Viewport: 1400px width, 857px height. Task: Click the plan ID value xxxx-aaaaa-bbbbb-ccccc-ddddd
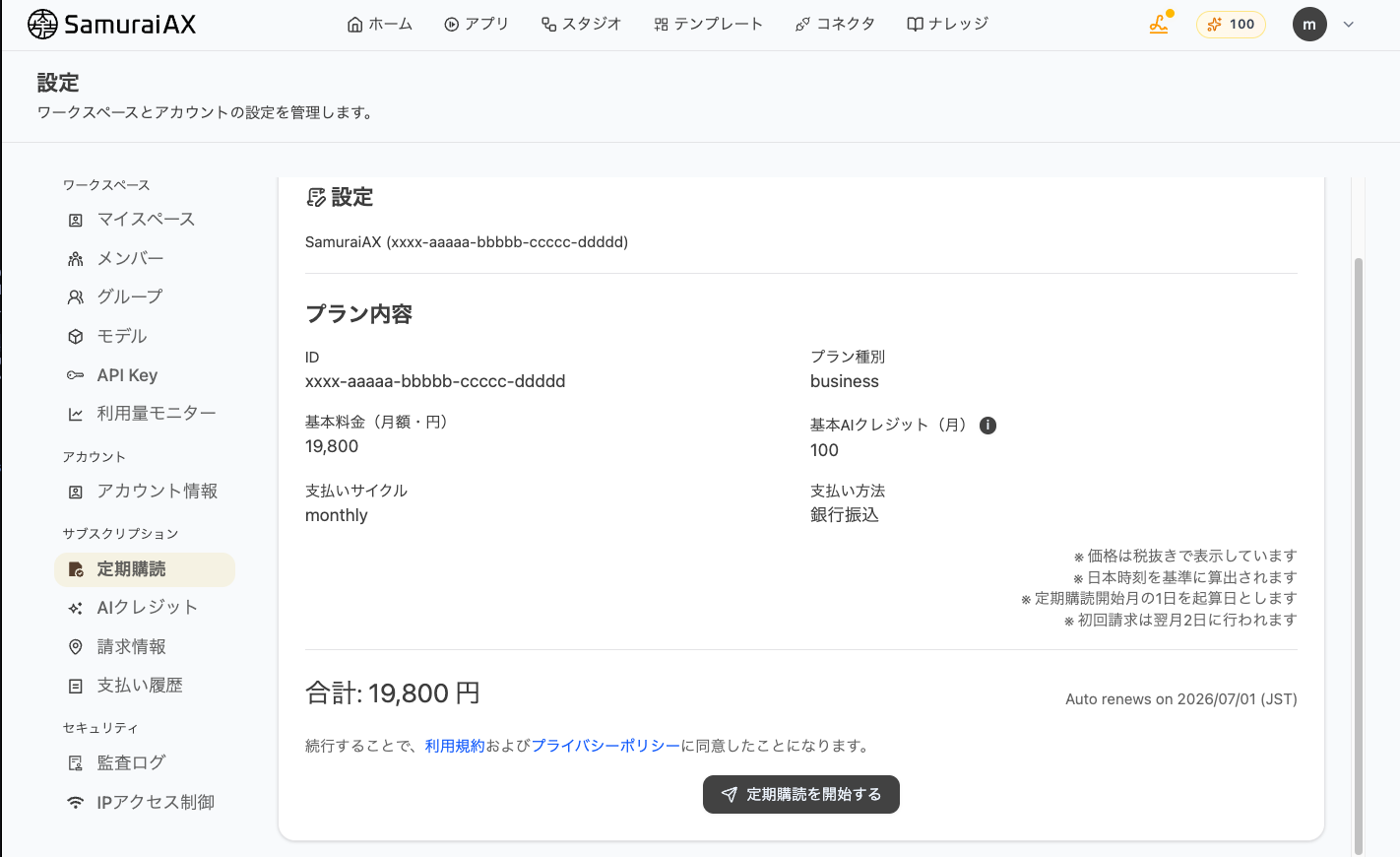[x=435, y=381]
